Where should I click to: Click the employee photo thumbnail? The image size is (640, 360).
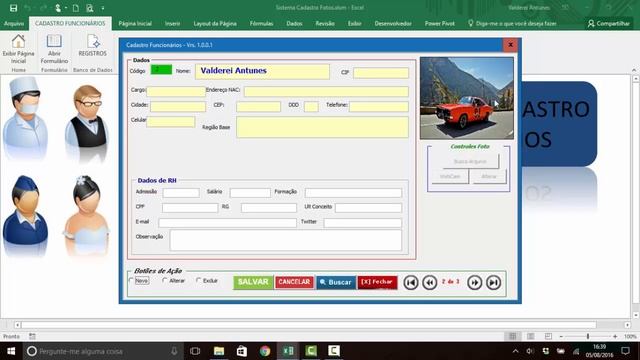coord(467,98)
